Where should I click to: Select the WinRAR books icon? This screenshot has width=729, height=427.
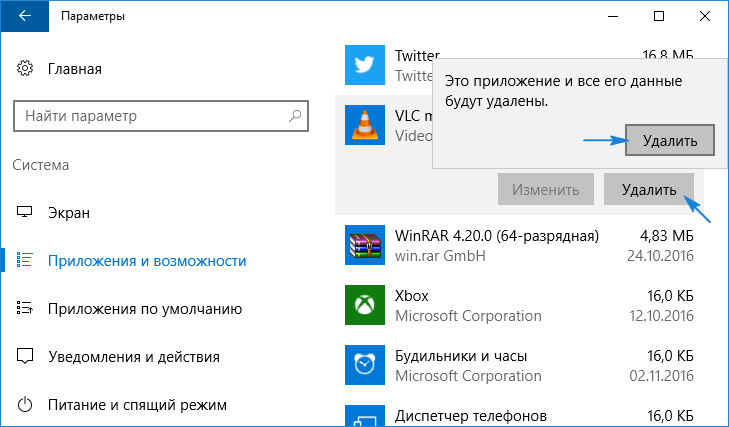(365, 245)
